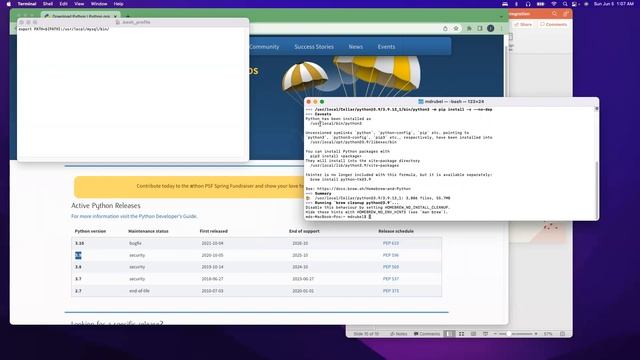Open the browser three-dot menu

[x=501, y=28]
